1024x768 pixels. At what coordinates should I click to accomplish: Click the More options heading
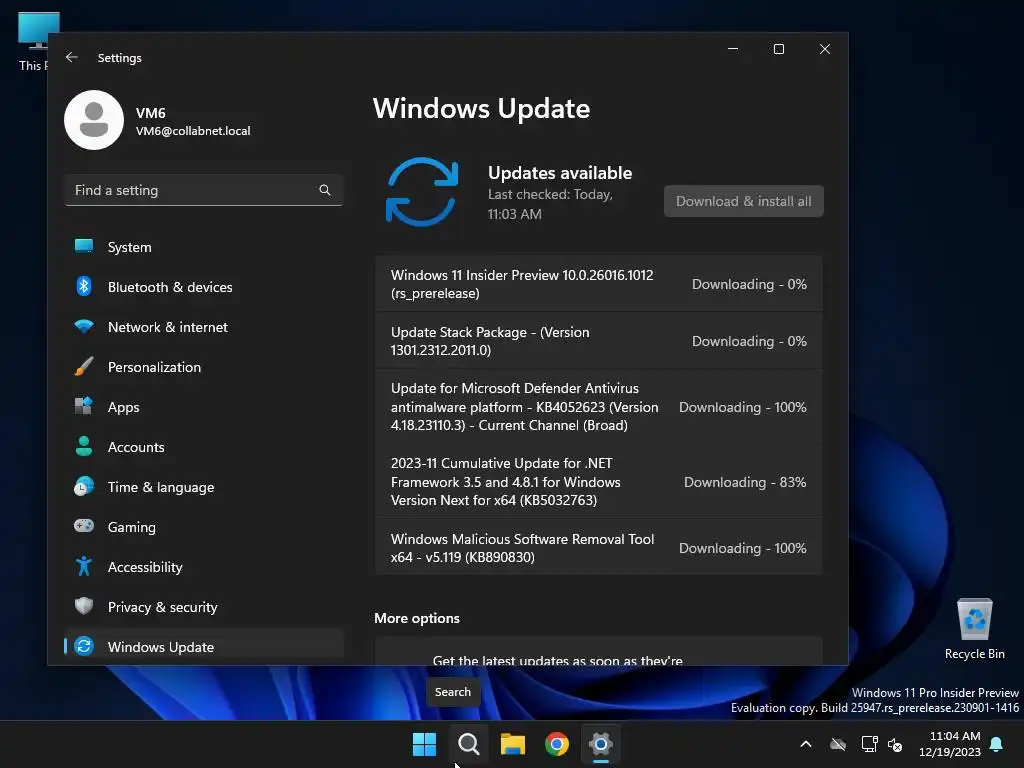click(417, 618)
